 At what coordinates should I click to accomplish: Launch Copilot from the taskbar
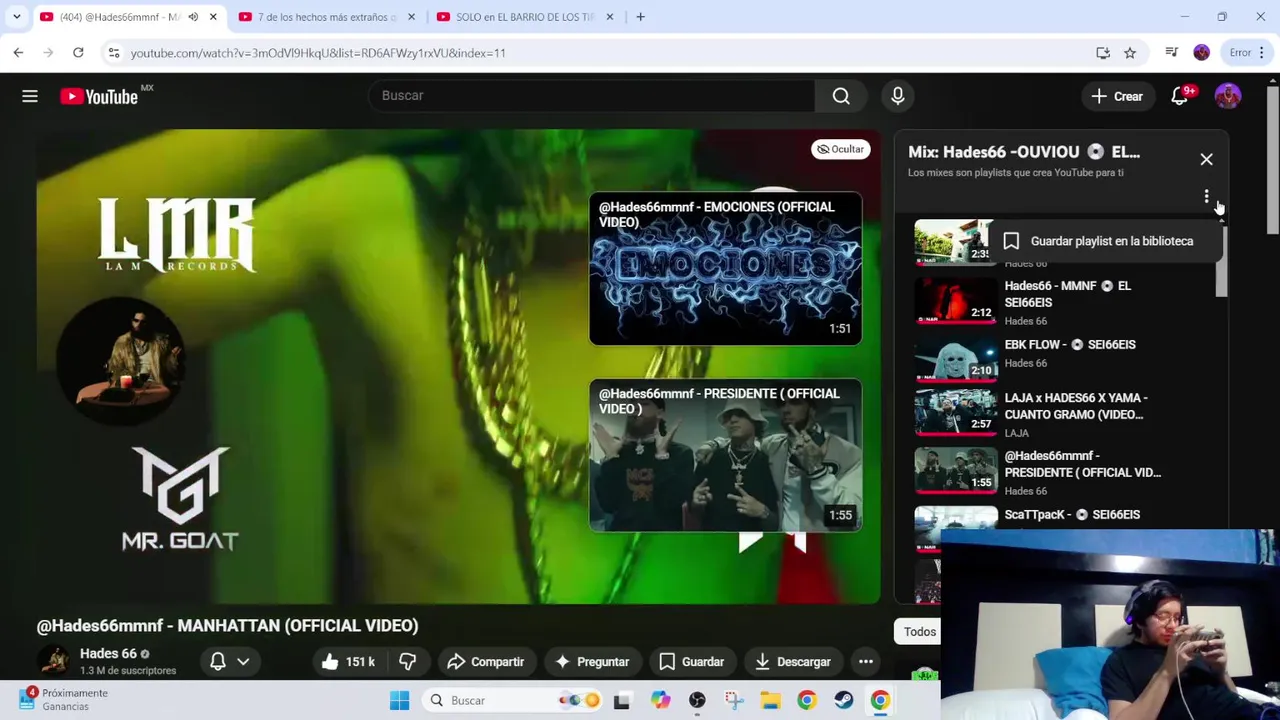[660, 701]
